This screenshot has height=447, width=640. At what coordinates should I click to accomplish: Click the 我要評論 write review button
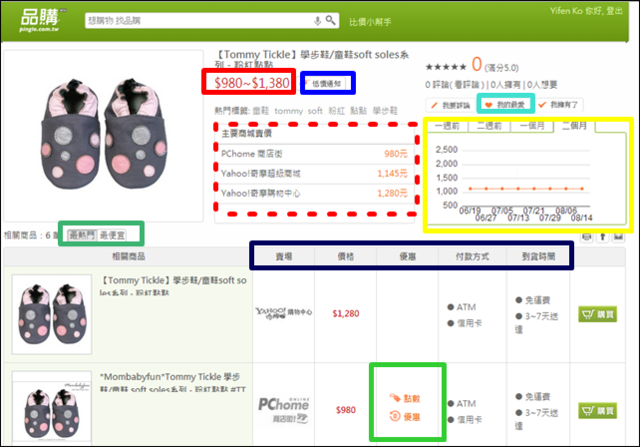[x=451, y=105]
